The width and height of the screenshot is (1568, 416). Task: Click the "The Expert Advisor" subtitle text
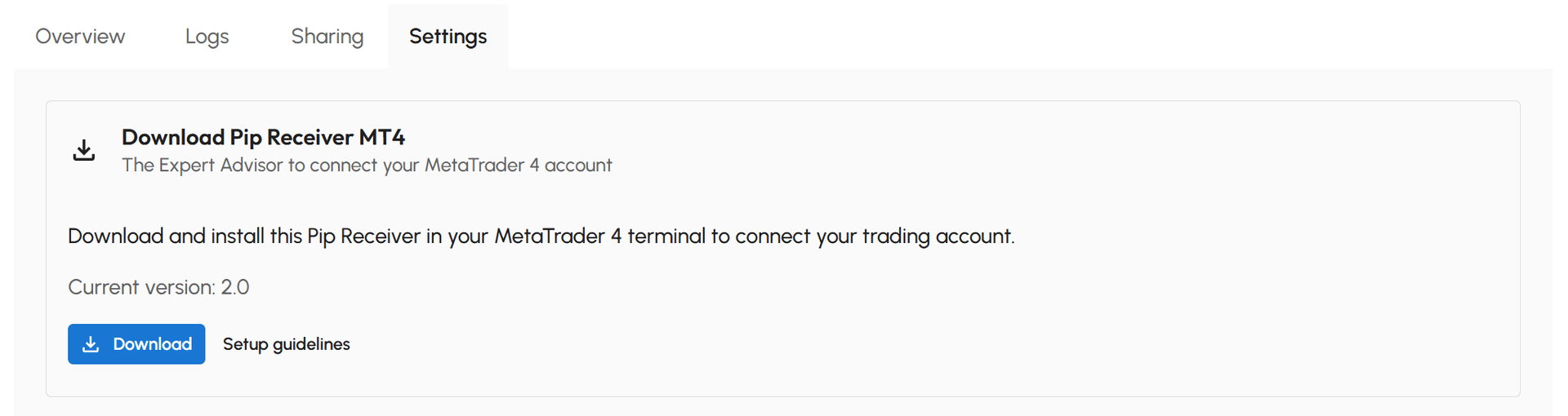click(366, 166)
